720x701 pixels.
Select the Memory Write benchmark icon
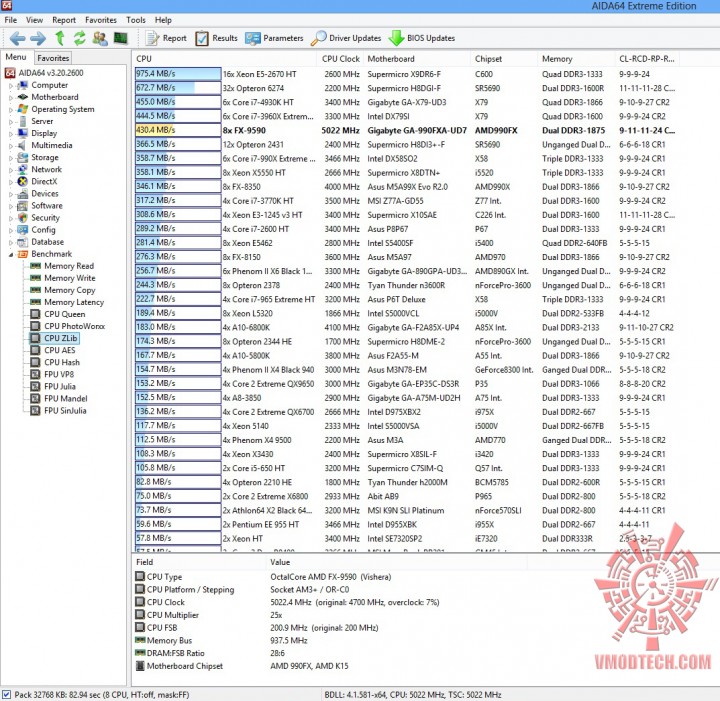click(35, 278)
